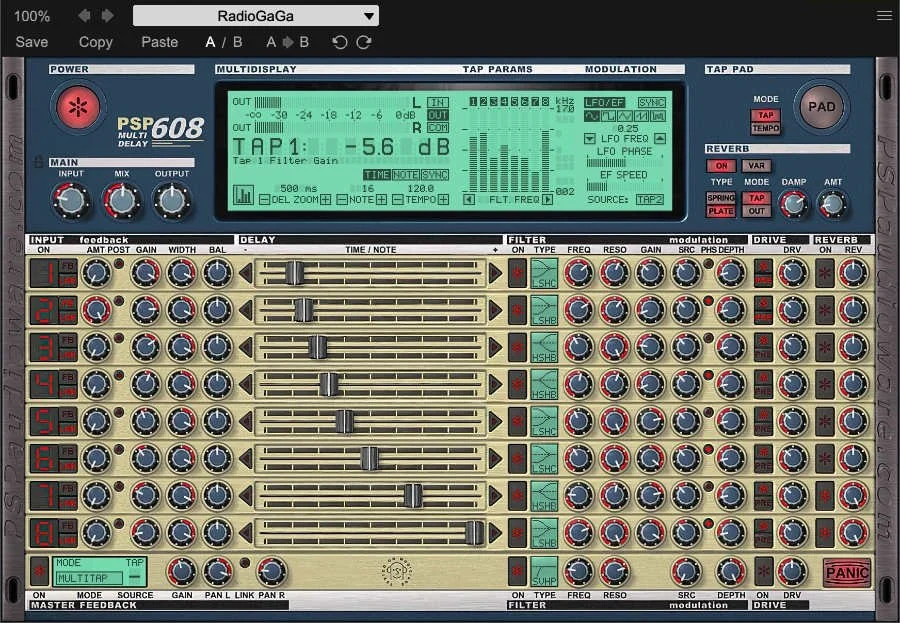Click FLT FREQ left arrow in display
Image resolution: width=900 pixels, height=623 pixels.
(470, 199)
